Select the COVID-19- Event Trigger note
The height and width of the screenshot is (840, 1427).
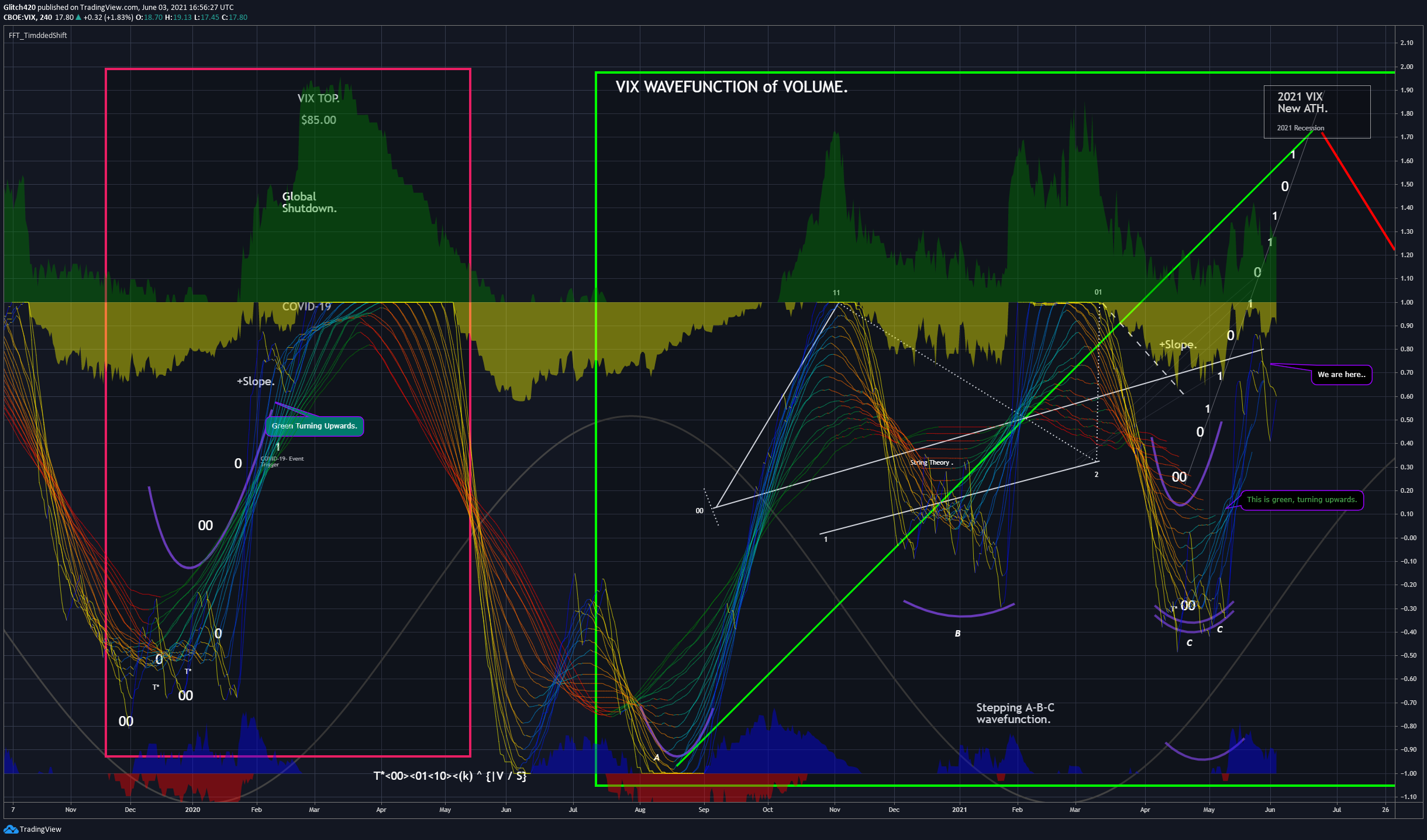[x=282, y=461]
